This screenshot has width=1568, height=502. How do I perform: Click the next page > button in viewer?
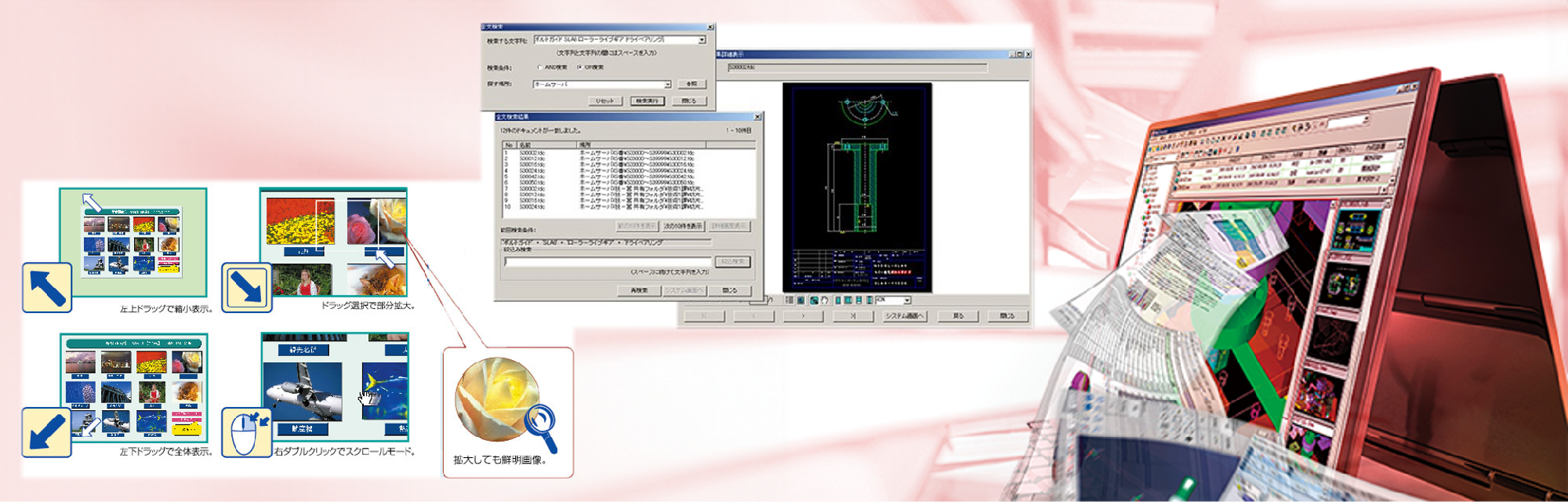point(803,316)
